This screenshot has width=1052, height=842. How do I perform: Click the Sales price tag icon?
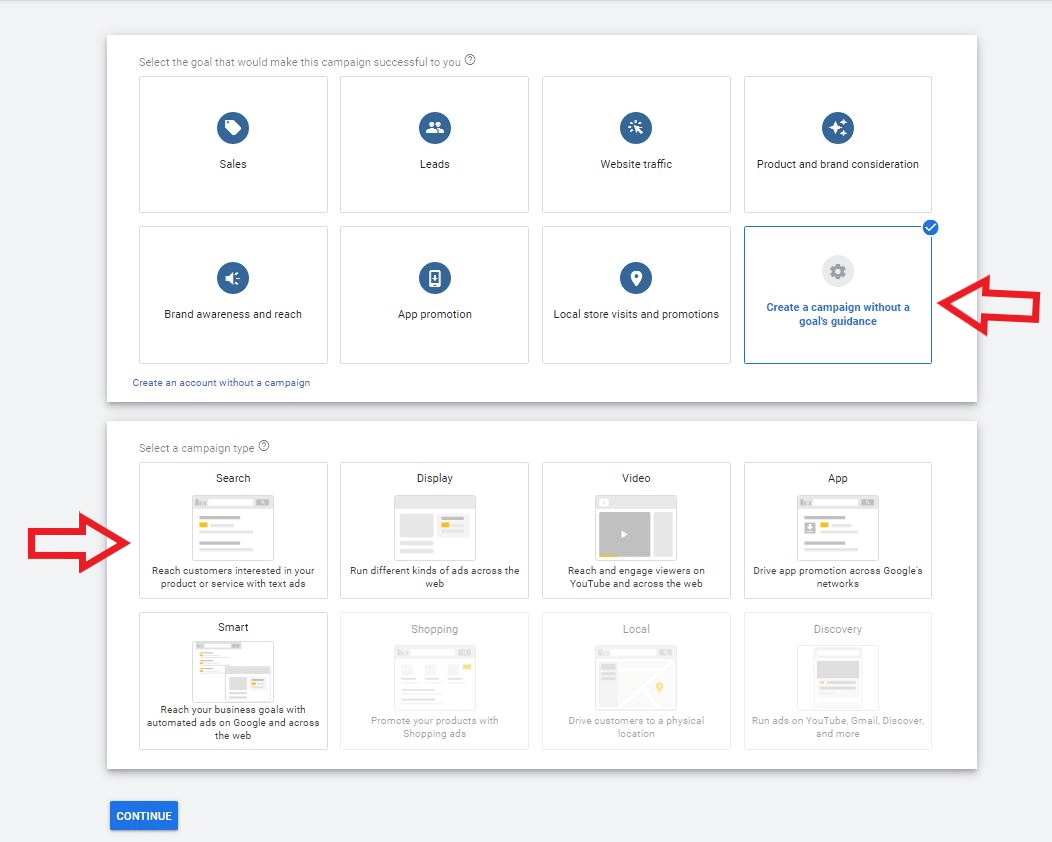click(x=233, y=128)
